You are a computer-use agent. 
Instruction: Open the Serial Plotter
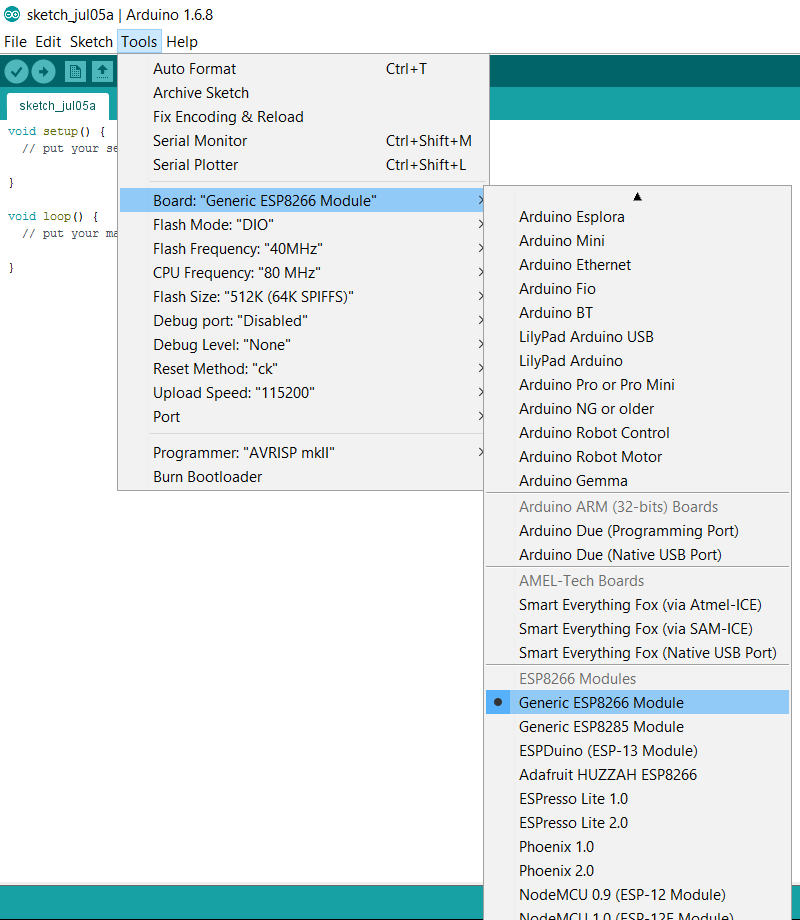click(x=303, y=165)
